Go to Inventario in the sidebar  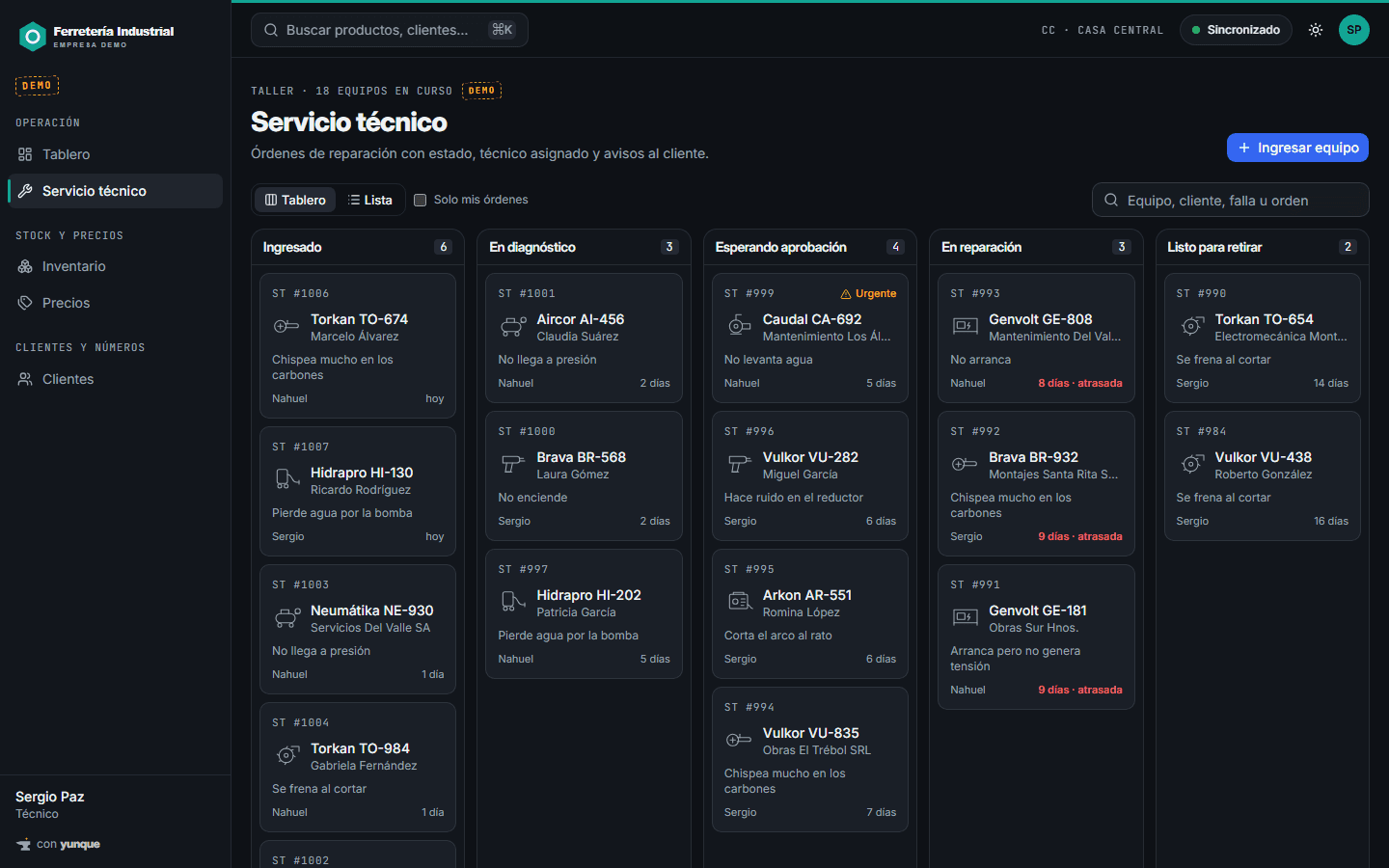click(x=115, y=266)
